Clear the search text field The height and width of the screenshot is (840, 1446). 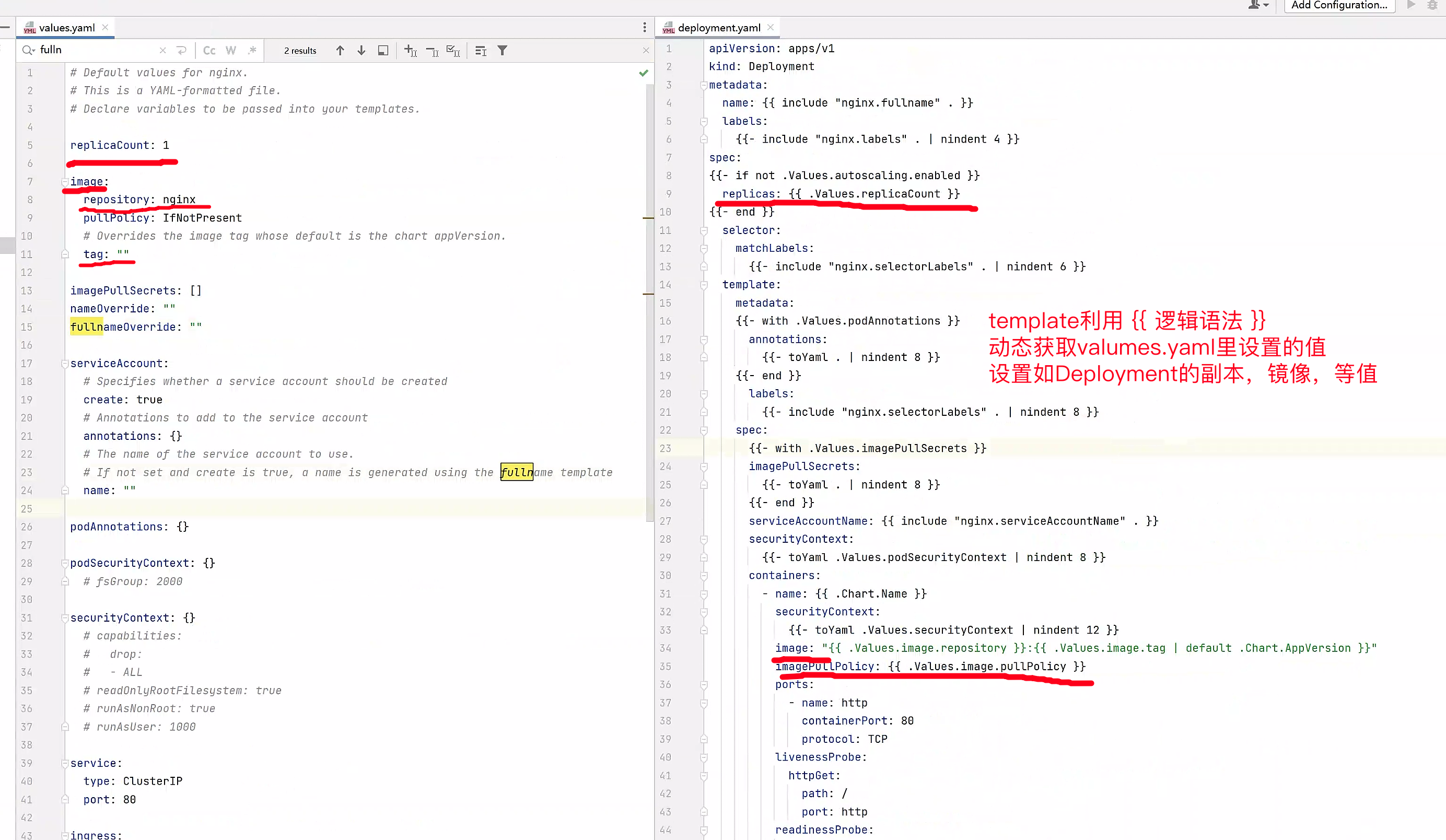[x=163, y=51]
